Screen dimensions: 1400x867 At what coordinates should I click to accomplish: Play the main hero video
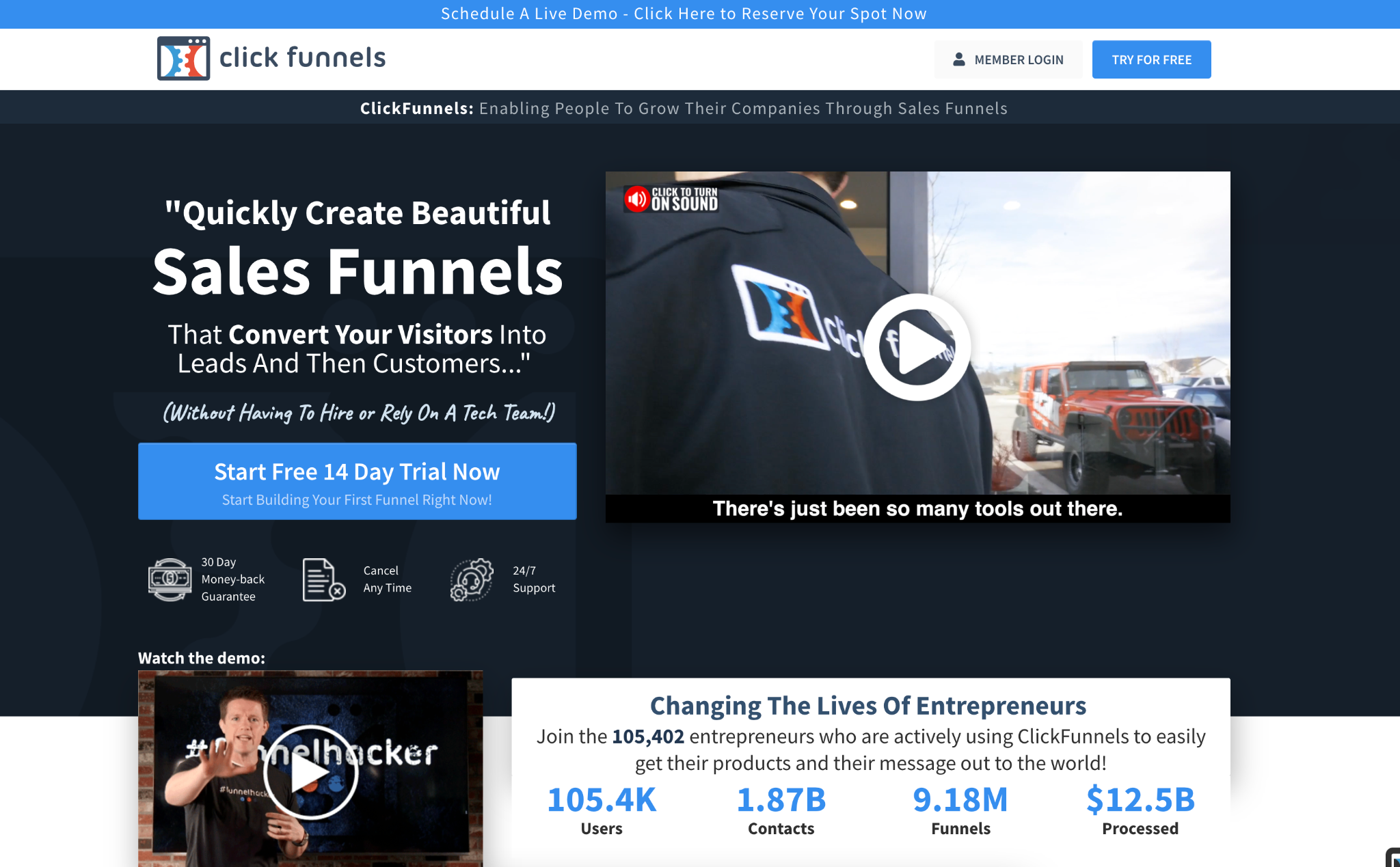coord(917,347)
